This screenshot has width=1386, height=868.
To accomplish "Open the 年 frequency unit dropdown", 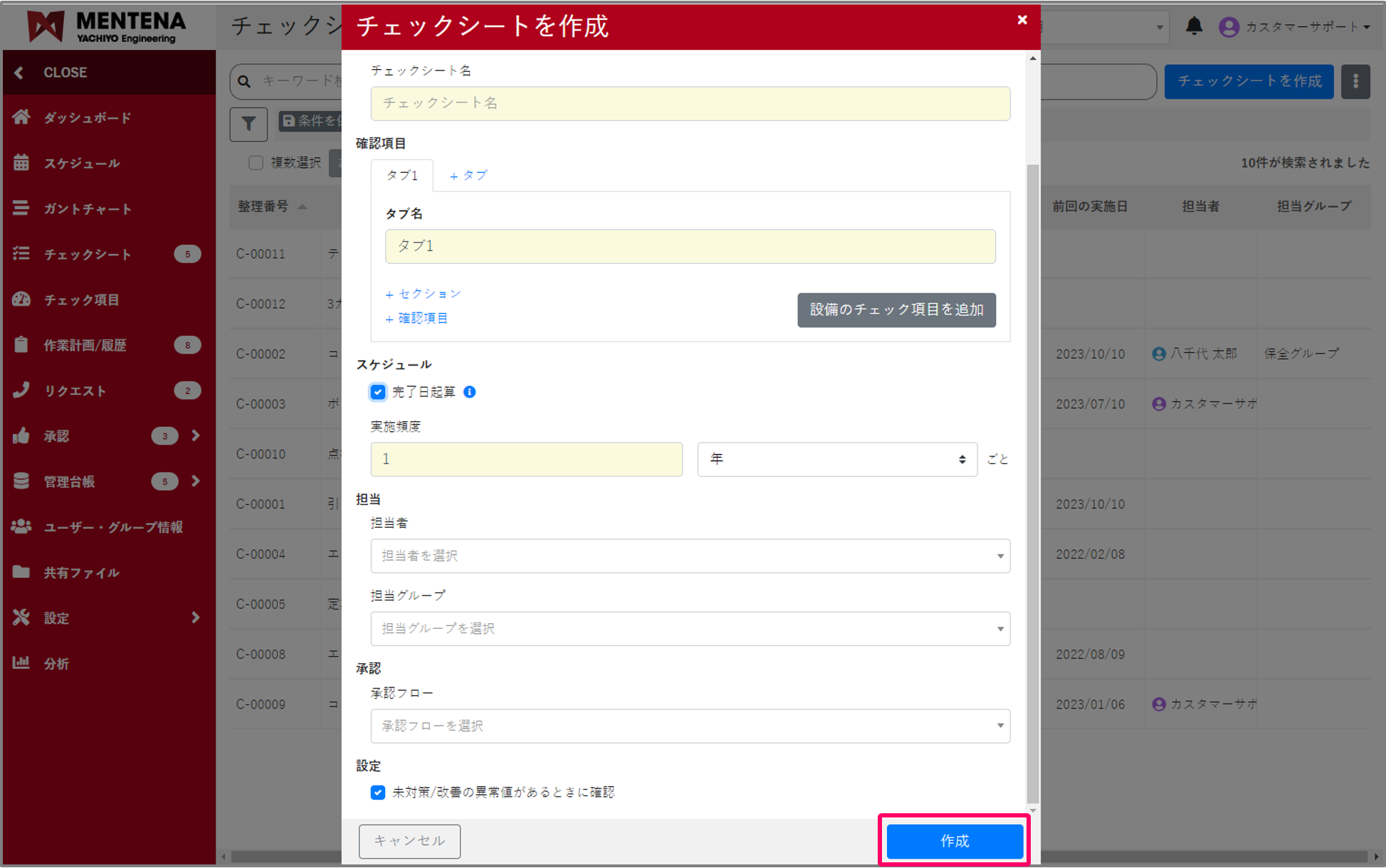I will point(836,460).
